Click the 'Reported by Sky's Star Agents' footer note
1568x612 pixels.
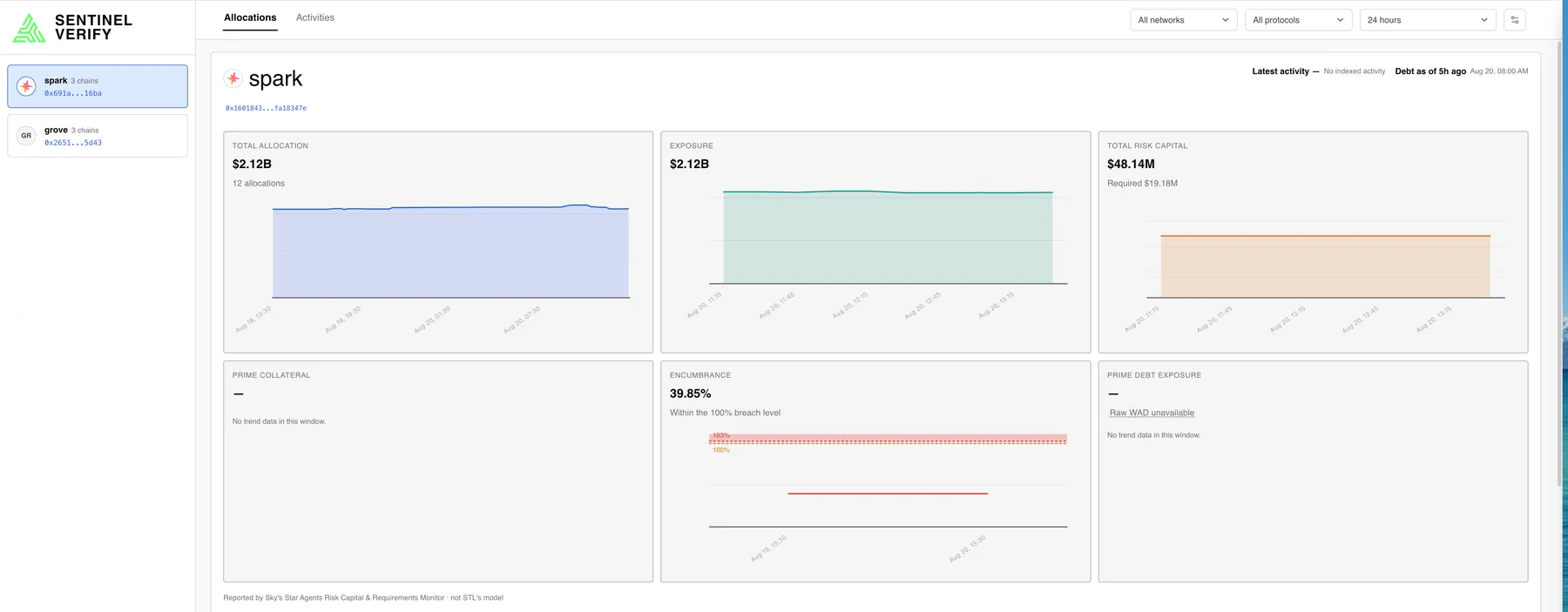[363, 598]
